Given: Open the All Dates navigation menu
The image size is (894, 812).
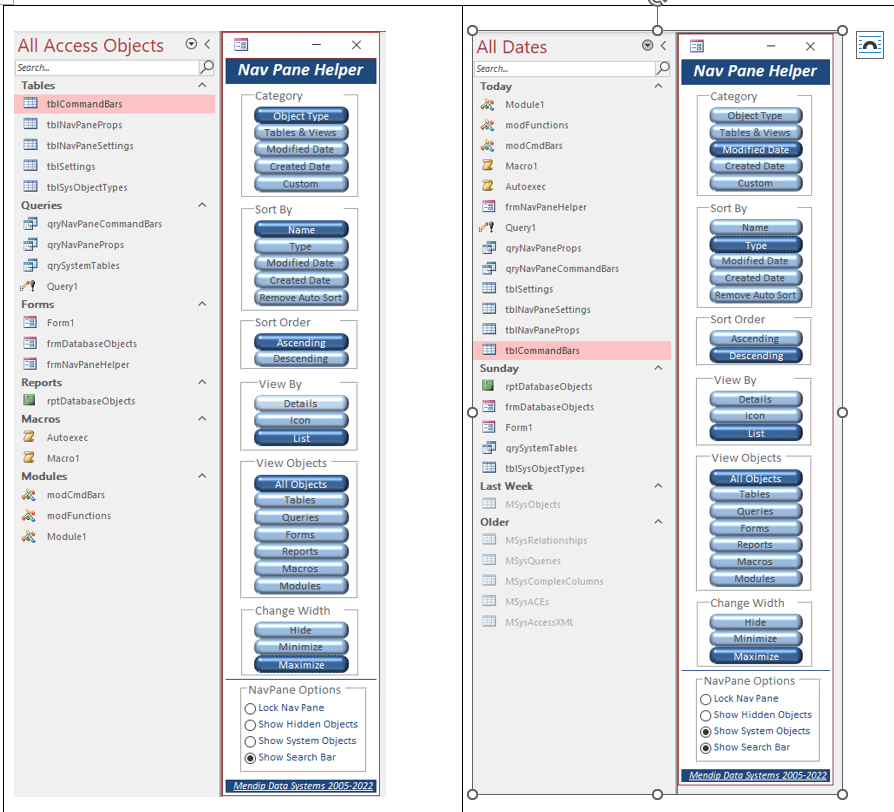Looking at the screenshot, I should (x=645, y=45).
